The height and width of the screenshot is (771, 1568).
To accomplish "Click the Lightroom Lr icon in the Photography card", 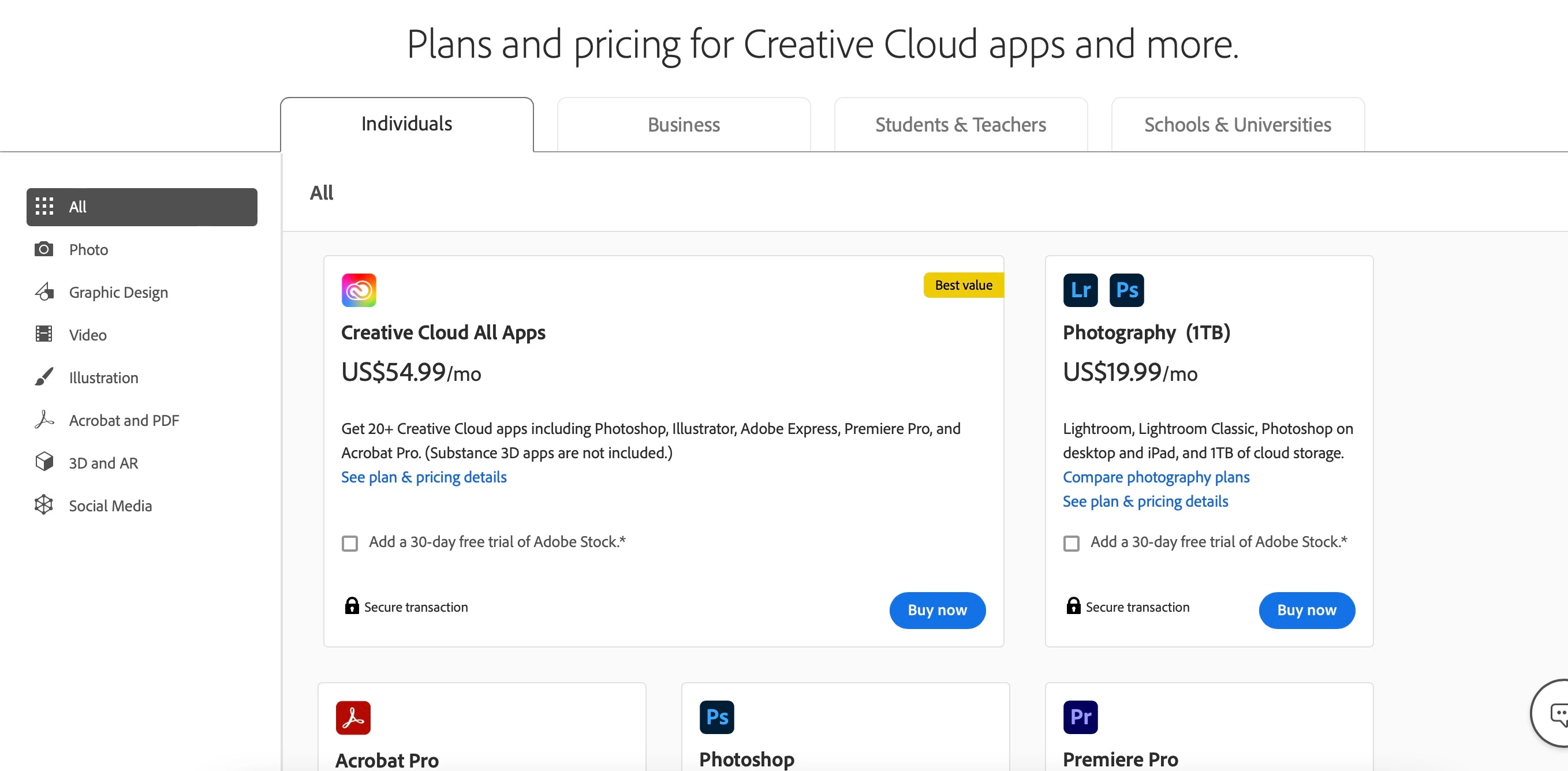I will (x=1080, y=290).
